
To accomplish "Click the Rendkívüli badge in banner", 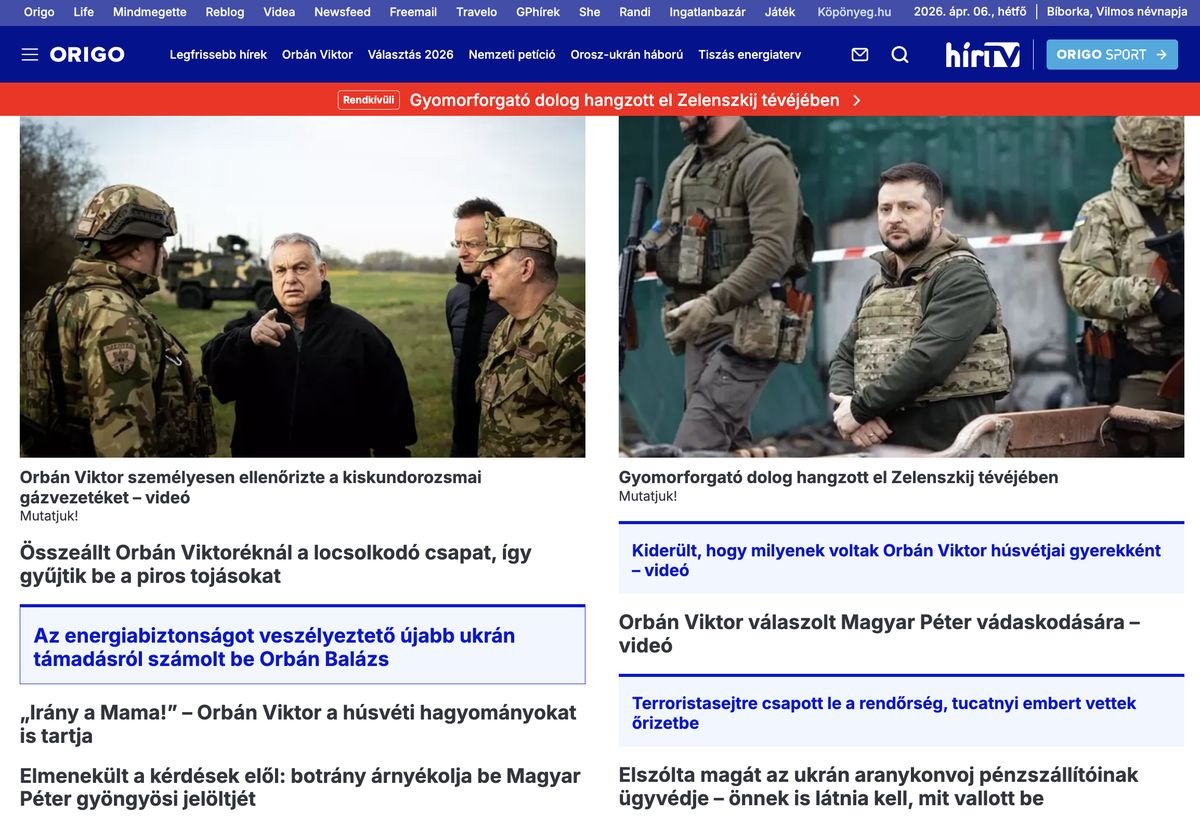I will coord(369,100).
